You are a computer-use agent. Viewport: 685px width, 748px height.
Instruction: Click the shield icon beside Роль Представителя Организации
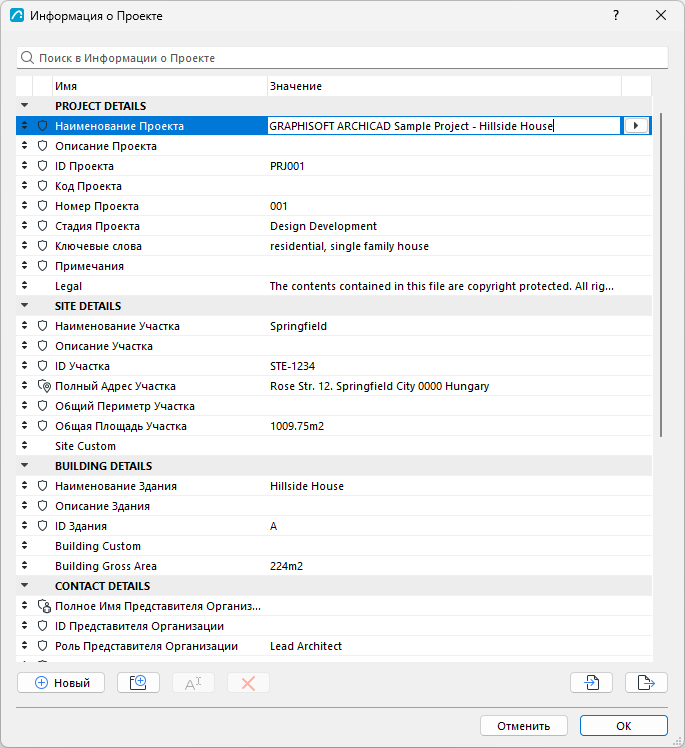(42, 646)
